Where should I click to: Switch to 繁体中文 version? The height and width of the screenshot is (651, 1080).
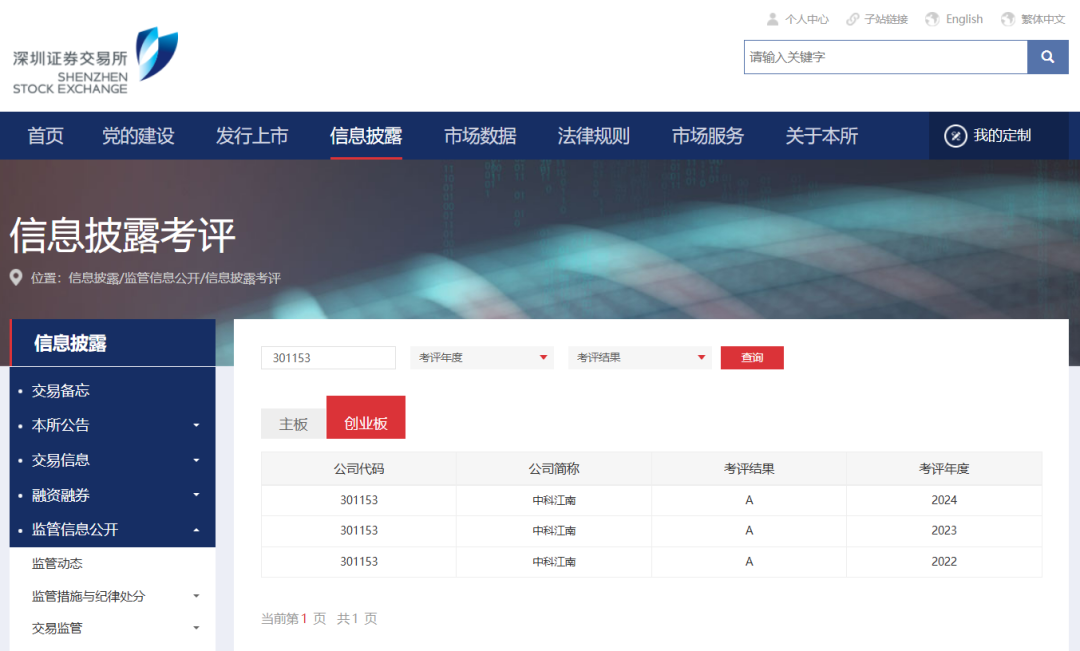1043,19
